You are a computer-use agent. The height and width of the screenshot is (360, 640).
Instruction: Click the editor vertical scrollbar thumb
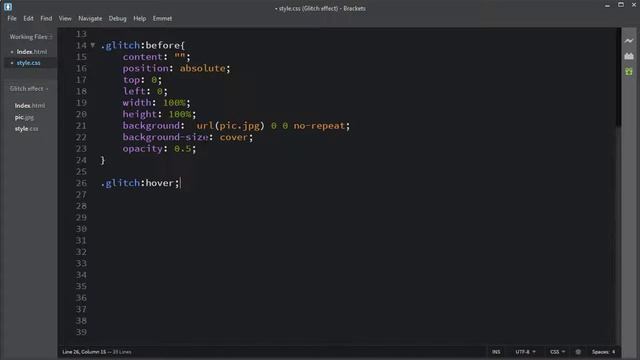[618, 78]
